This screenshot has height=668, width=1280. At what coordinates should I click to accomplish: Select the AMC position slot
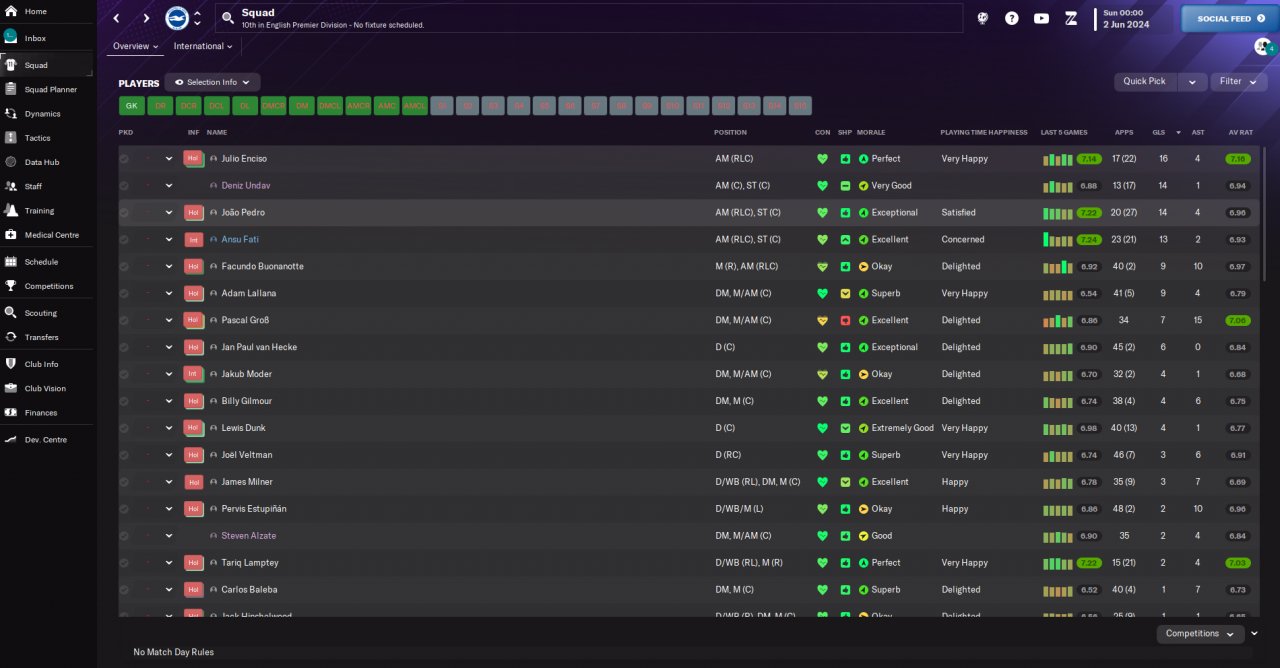(386, 105)
